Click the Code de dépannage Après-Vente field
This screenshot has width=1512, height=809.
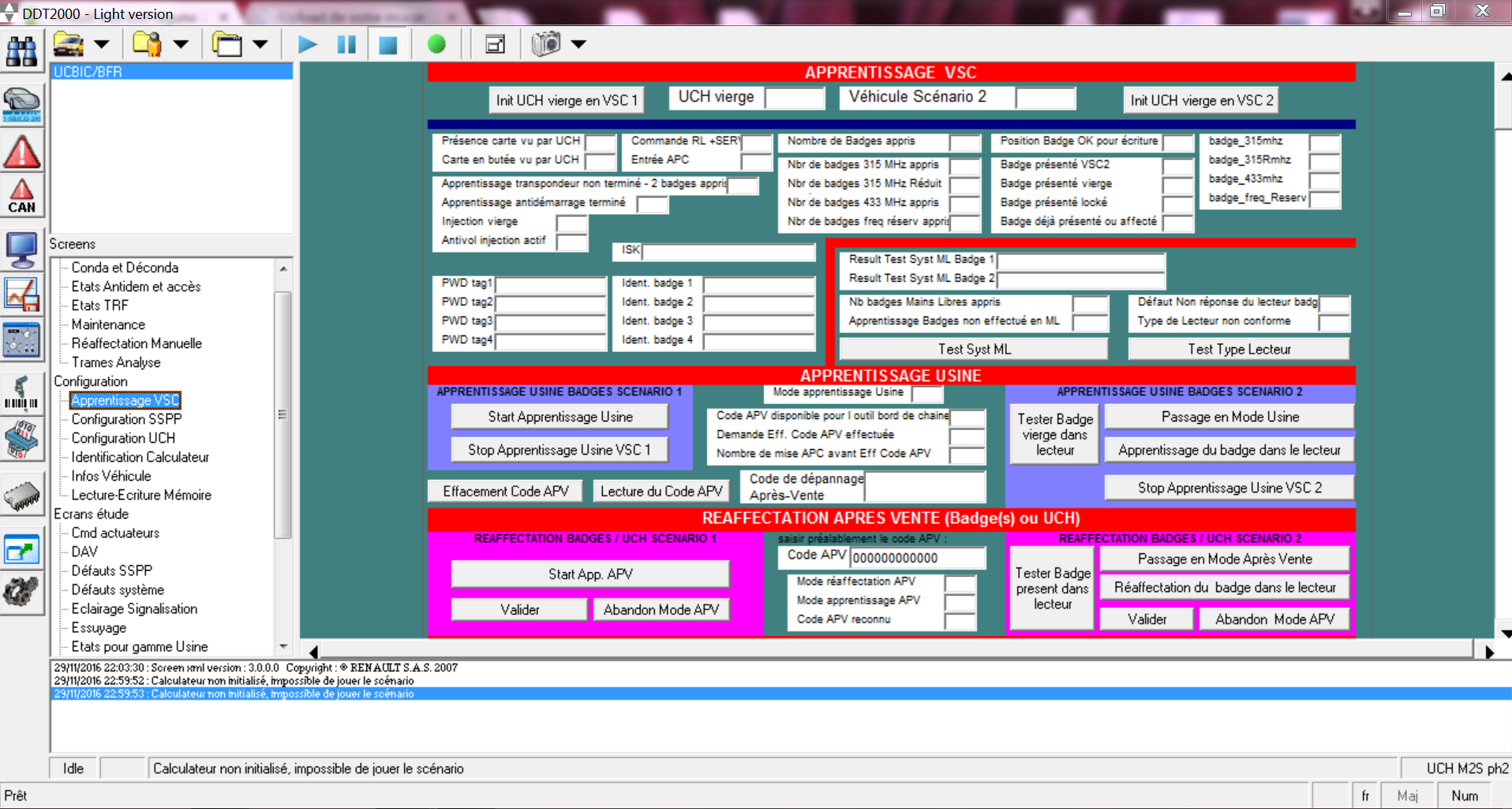pos(925,486)
